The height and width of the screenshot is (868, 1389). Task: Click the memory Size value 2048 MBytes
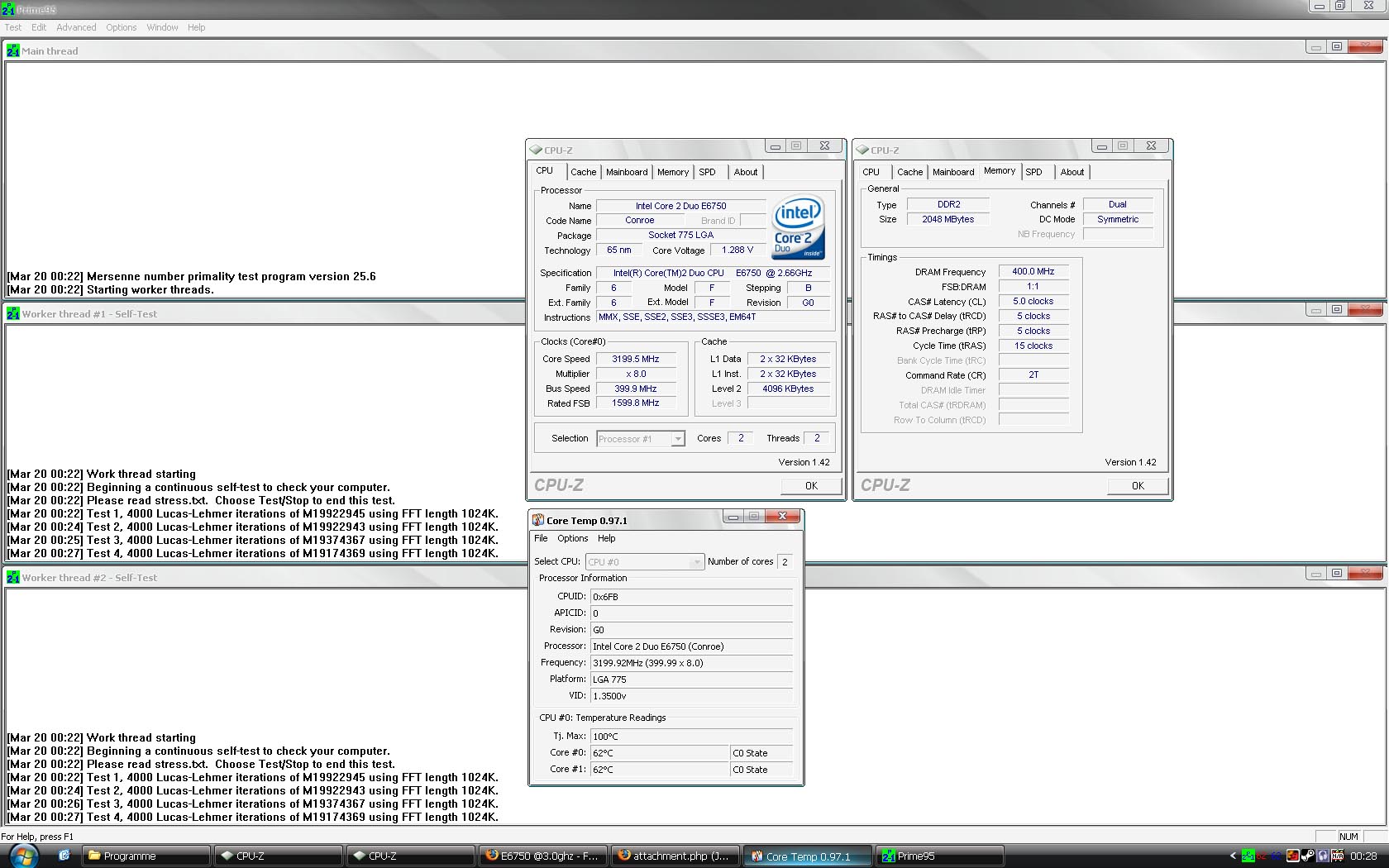point(948,219)
